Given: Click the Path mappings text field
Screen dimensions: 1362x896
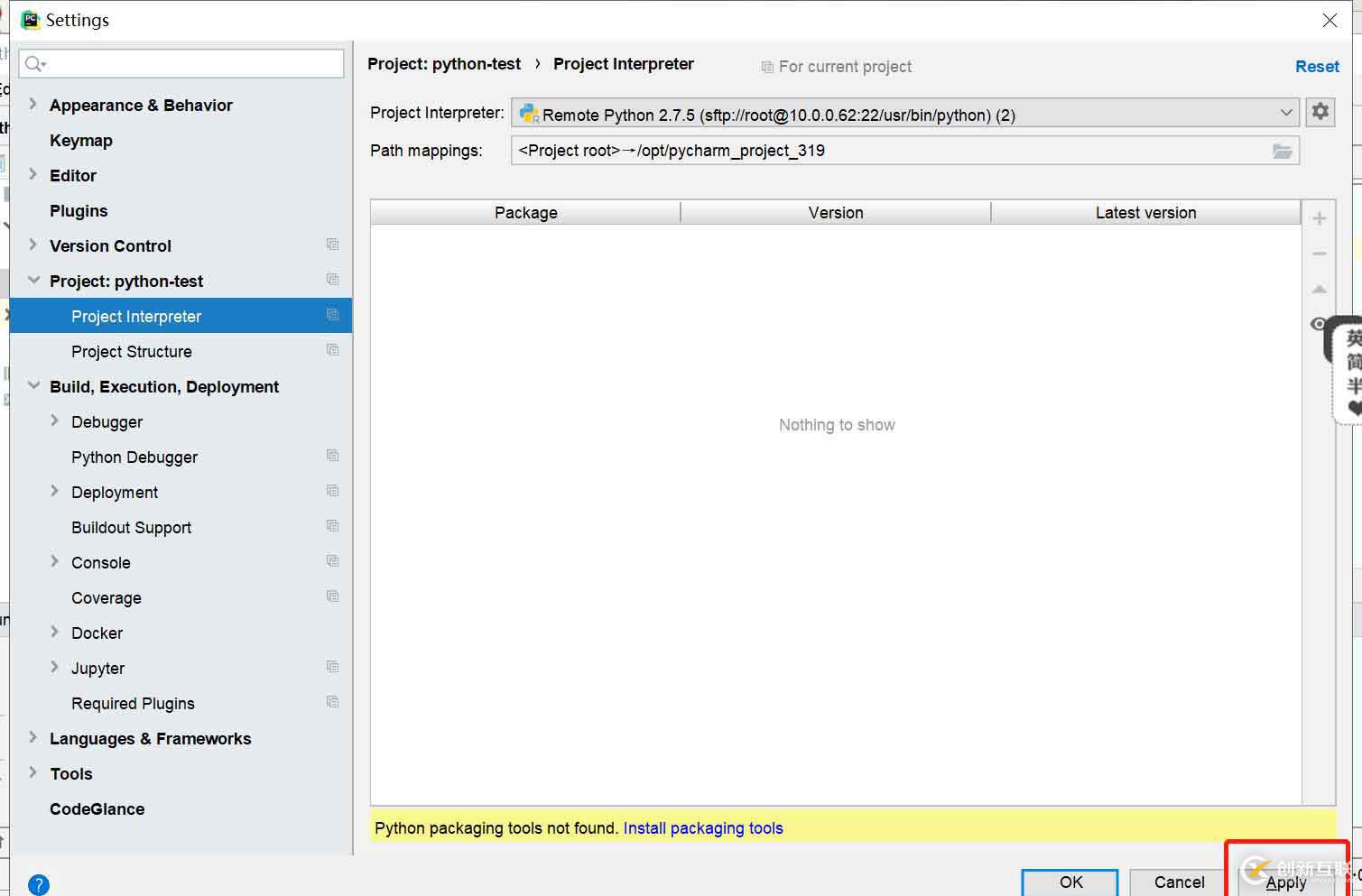Looking at the screenshot, I should [x=905, y=151].
